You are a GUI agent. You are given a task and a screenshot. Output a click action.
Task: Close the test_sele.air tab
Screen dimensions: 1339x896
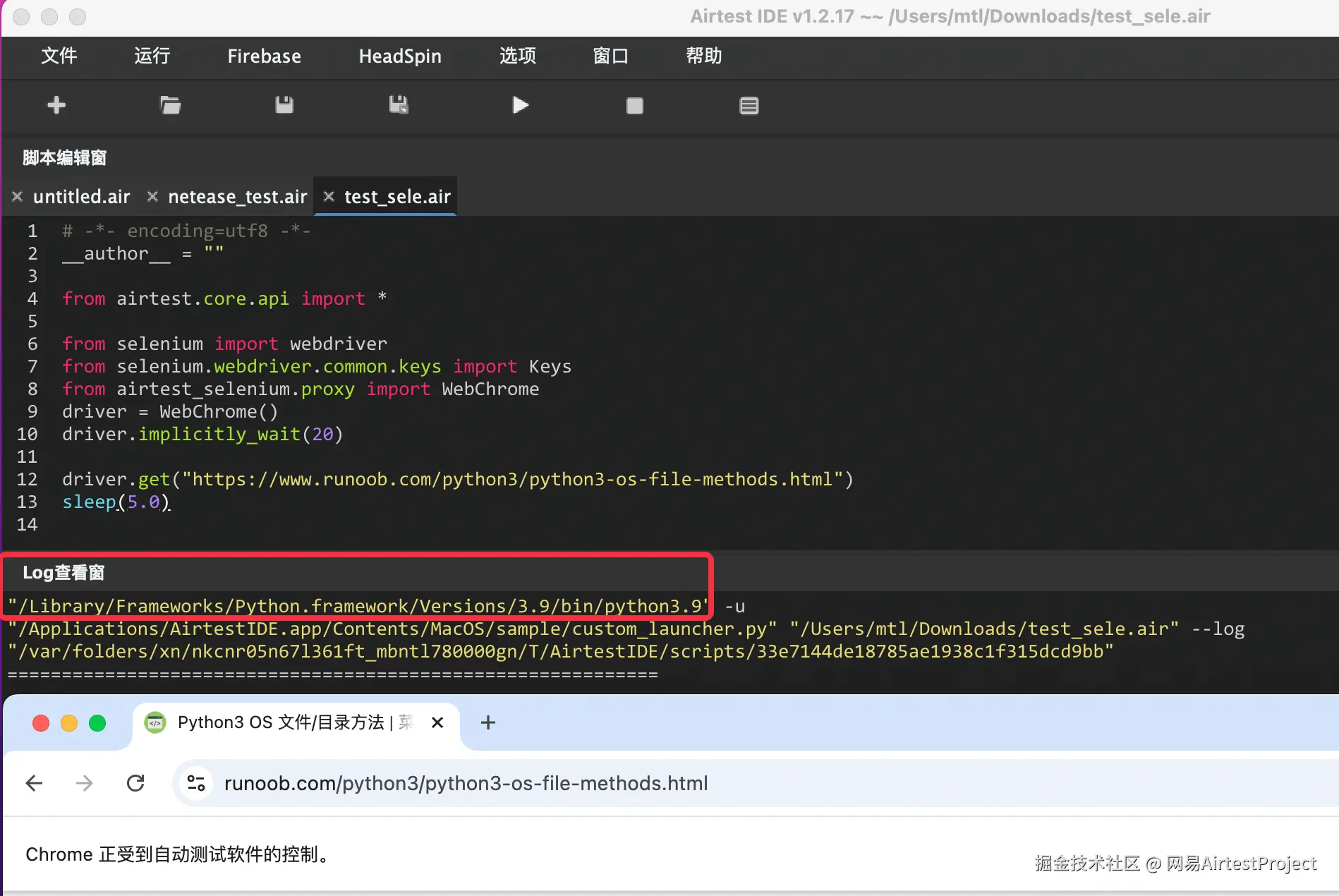pos(329,196)
